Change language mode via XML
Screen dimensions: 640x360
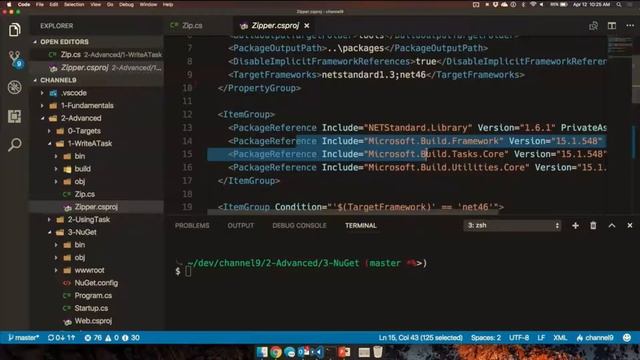click(x=560, y=338)
